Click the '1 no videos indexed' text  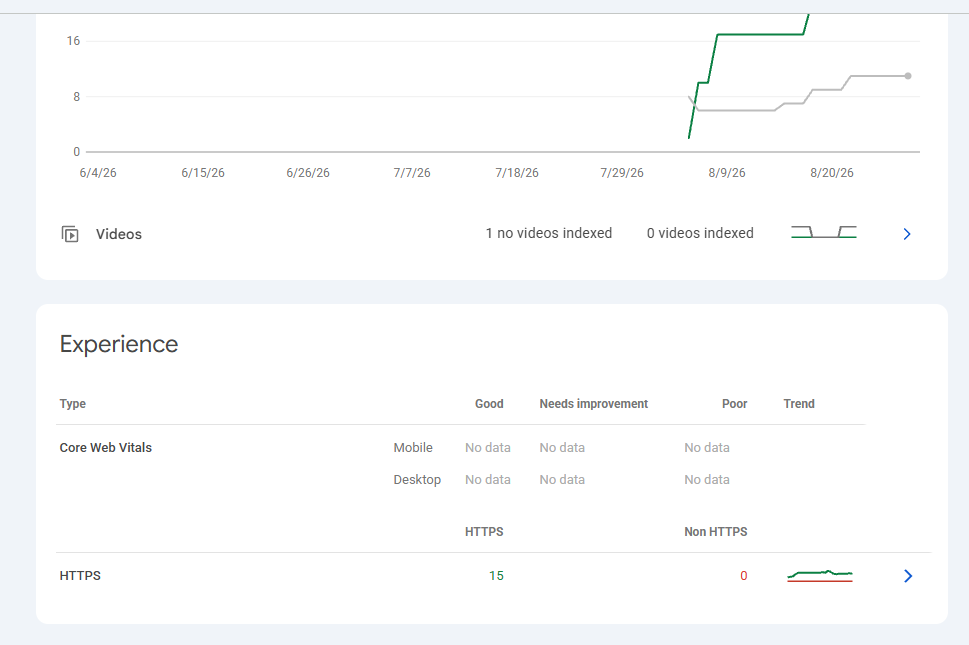click(549, 233)
